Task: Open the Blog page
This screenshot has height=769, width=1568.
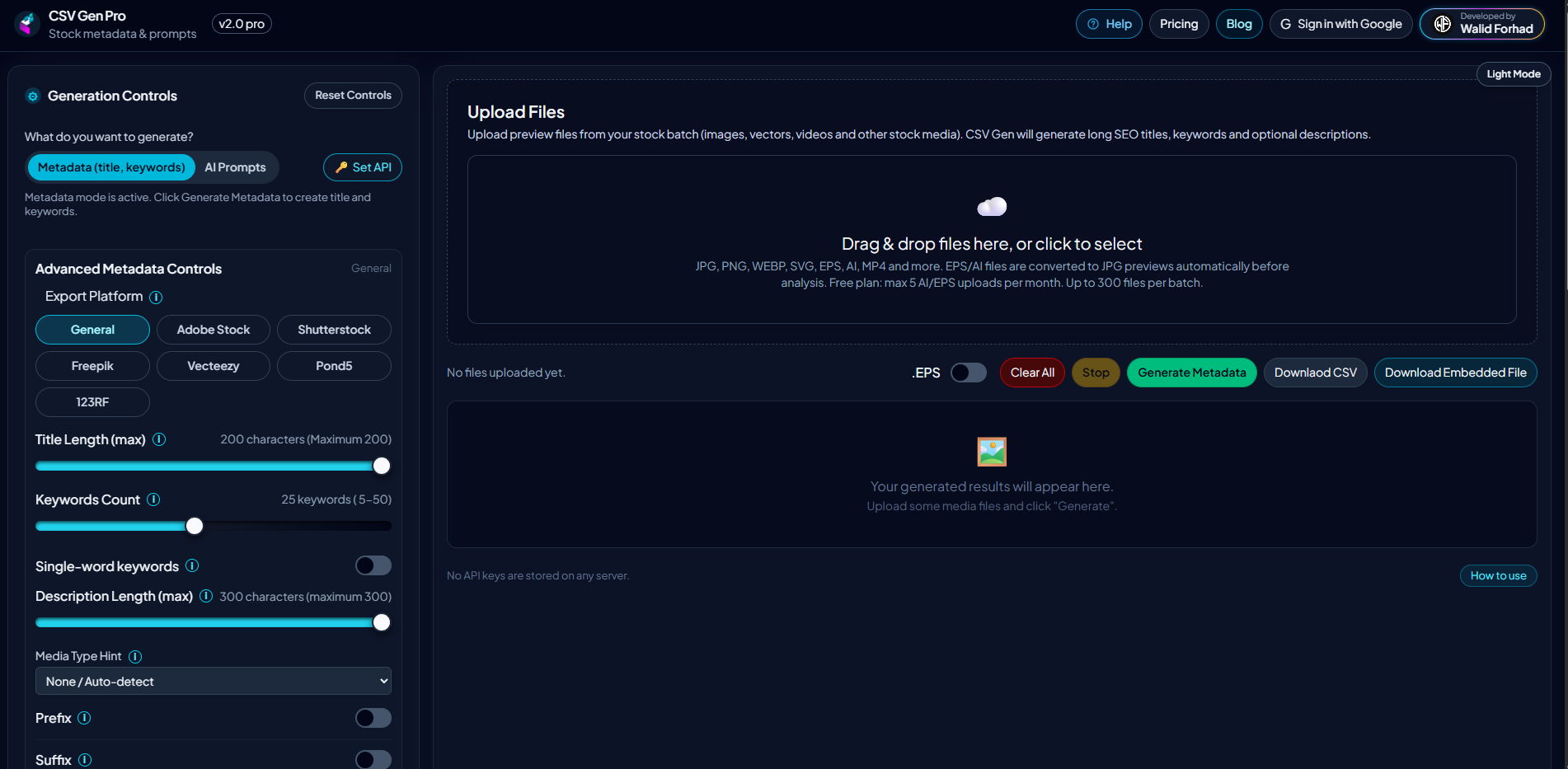Action: point(1239,24)
